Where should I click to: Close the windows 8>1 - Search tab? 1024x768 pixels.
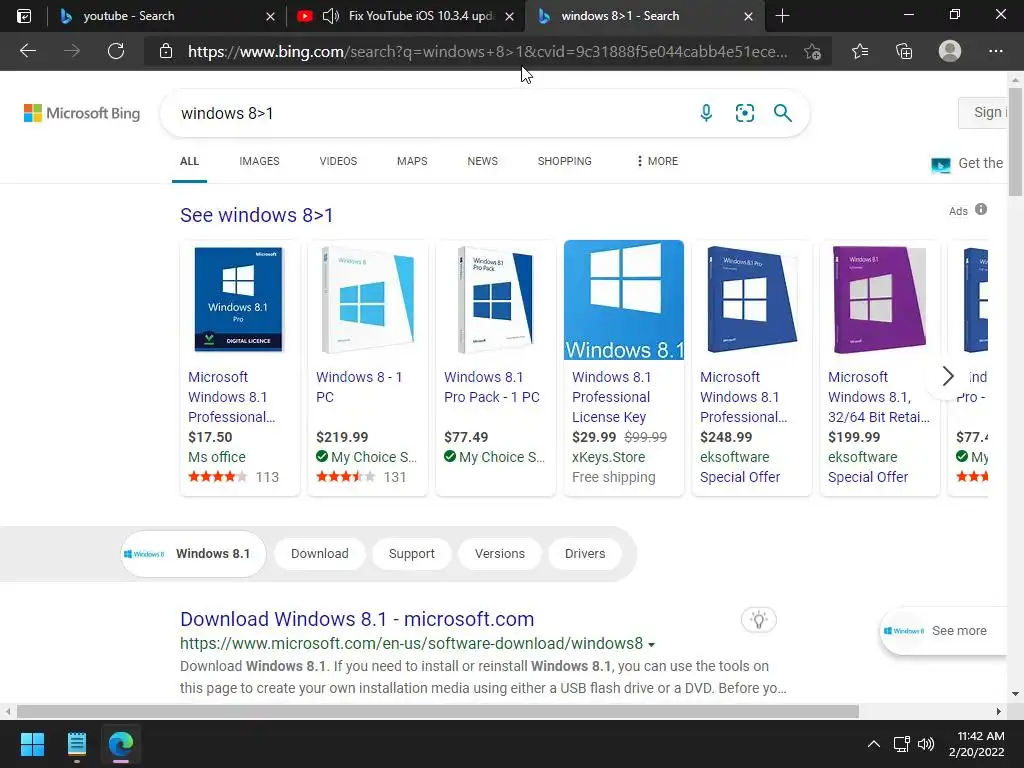tap(748, 16)
